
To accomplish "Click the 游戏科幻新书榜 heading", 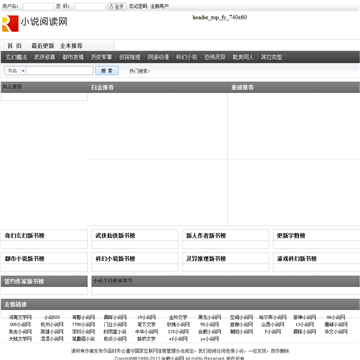I will 297,259.
